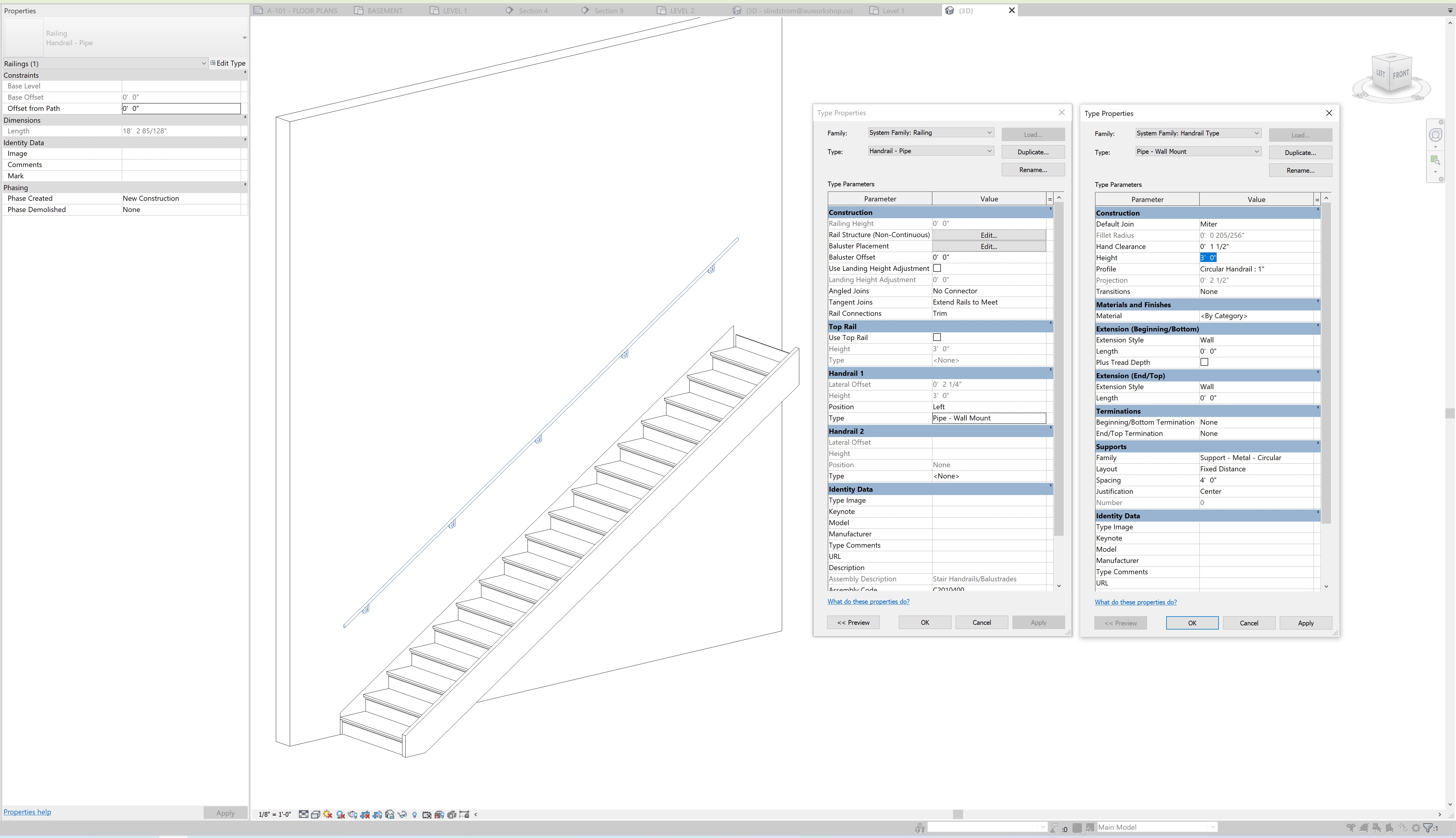Click the Steering Wheels navigation icon
Image resolution: width=1456 pixels, height=838 pixels.
(1435, 135)
